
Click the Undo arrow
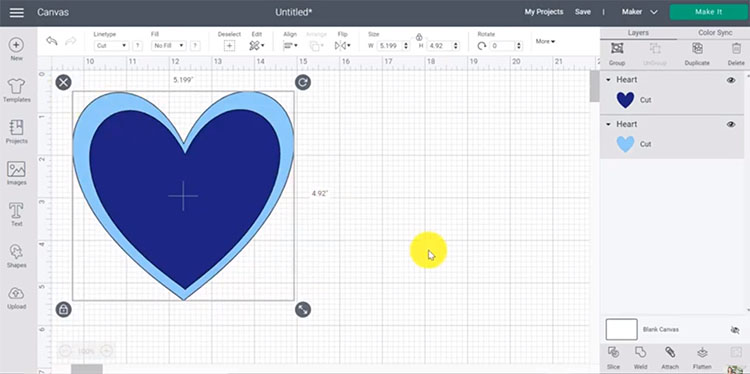pos(52,41)
